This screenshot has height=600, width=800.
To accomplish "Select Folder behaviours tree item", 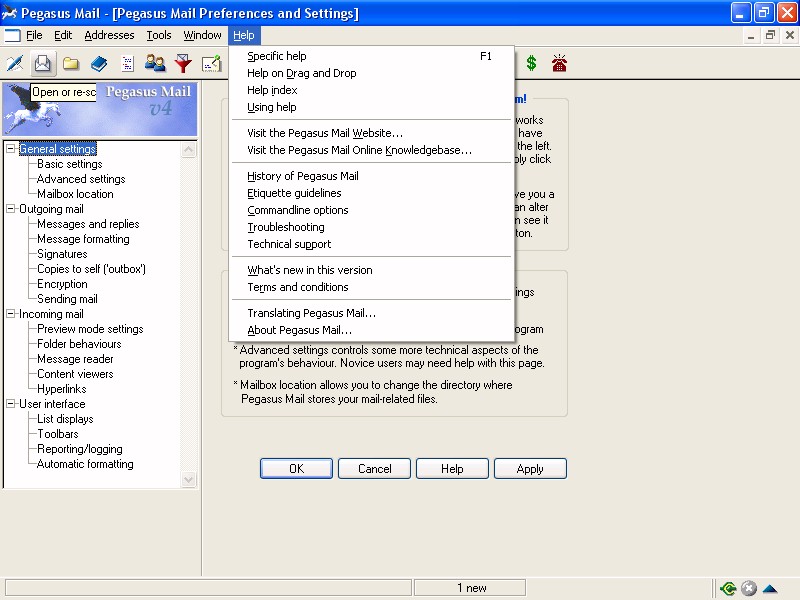I will 79,344.
